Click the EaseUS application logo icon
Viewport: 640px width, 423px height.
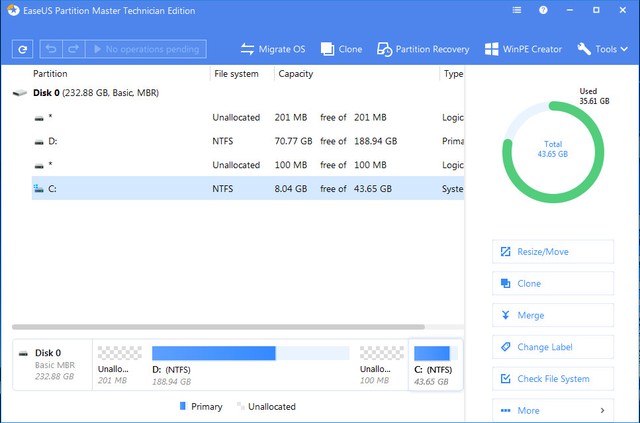13,10
